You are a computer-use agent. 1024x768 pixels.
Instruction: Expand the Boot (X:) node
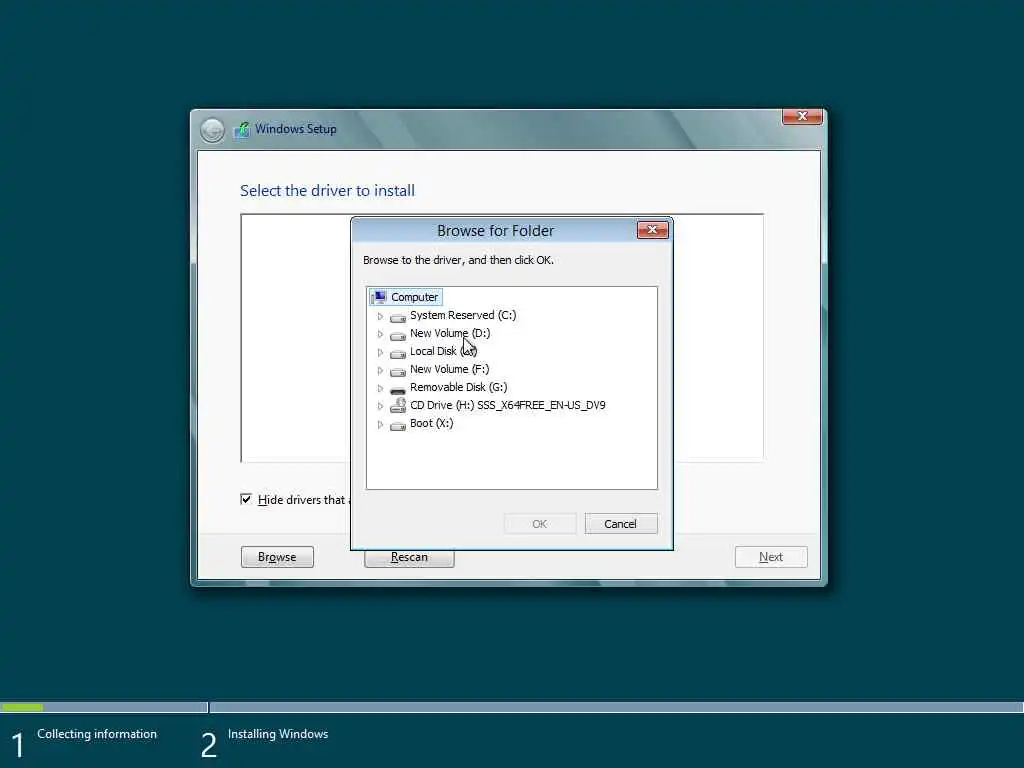[x=380, y=424]
